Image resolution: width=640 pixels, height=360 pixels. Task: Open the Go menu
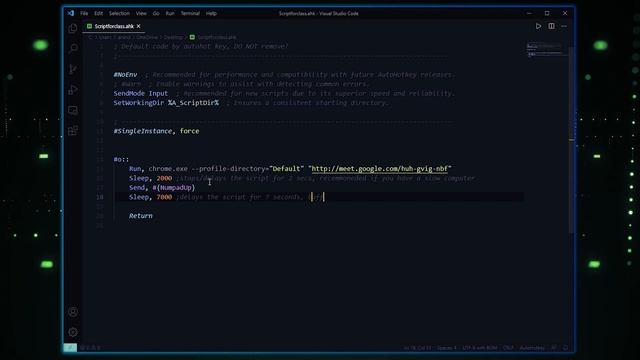156,13
